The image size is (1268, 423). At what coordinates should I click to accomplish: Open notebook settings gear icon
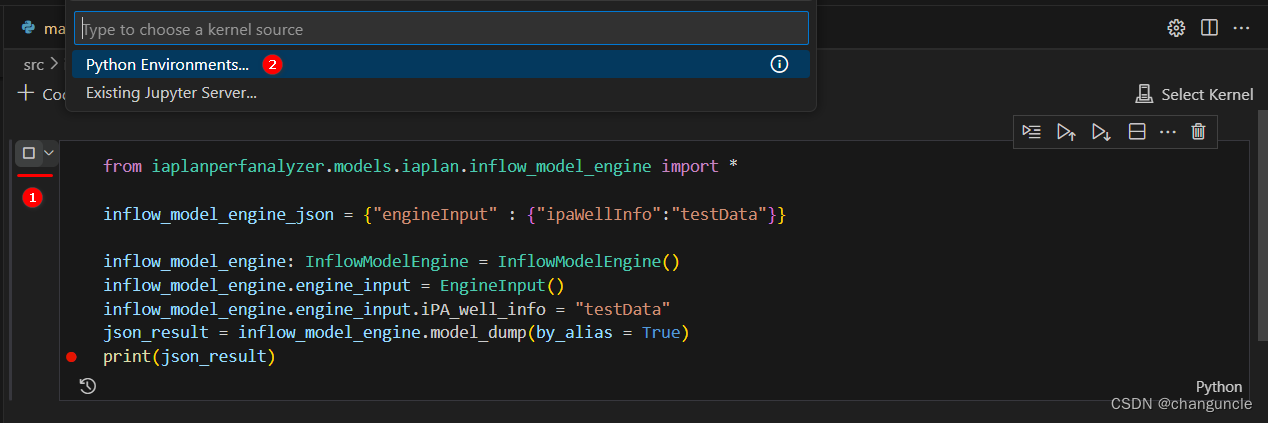coord(1176,27)
